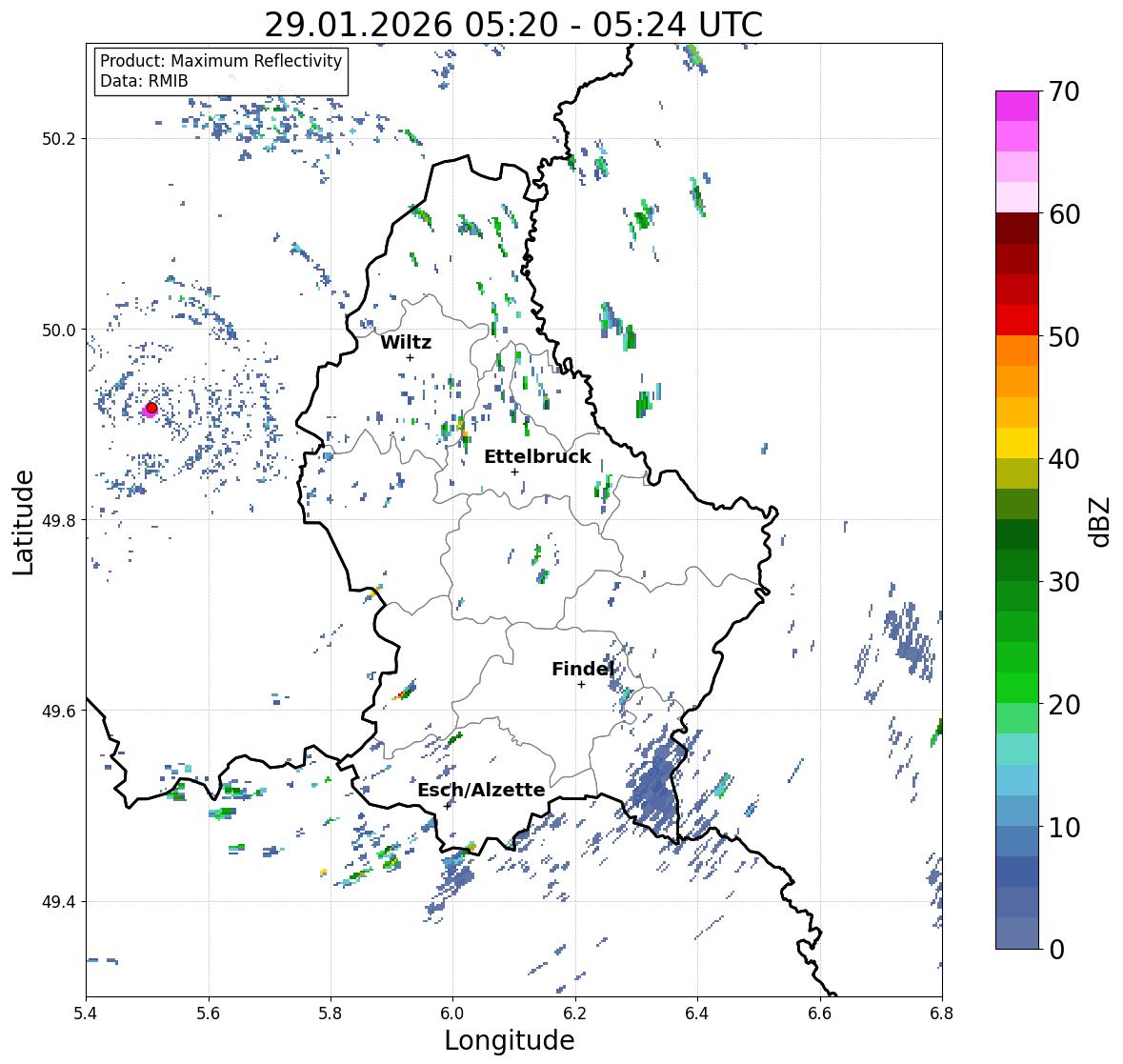Click the magenta top band of the colorbar

(x=1017, y=106)
